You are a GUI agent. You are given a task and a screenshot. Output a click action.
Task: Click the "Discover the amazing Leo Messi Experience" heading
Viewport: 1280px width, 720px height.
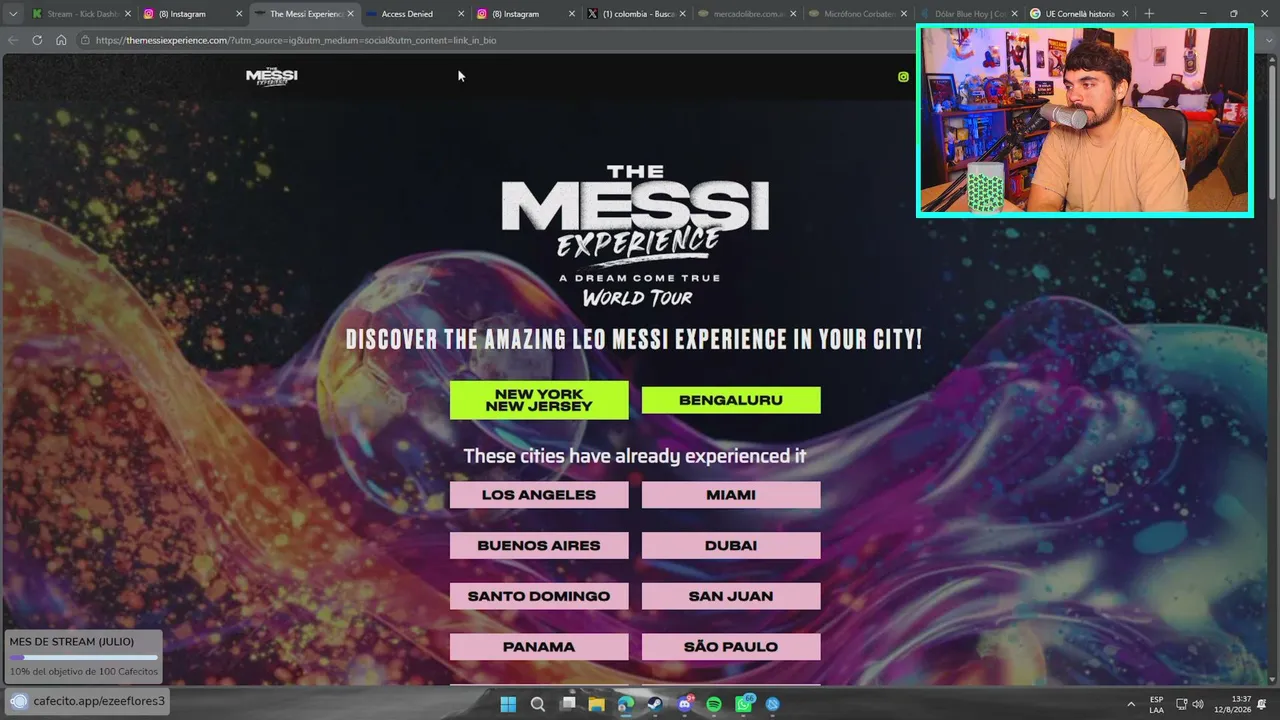(x=634, y=339)
